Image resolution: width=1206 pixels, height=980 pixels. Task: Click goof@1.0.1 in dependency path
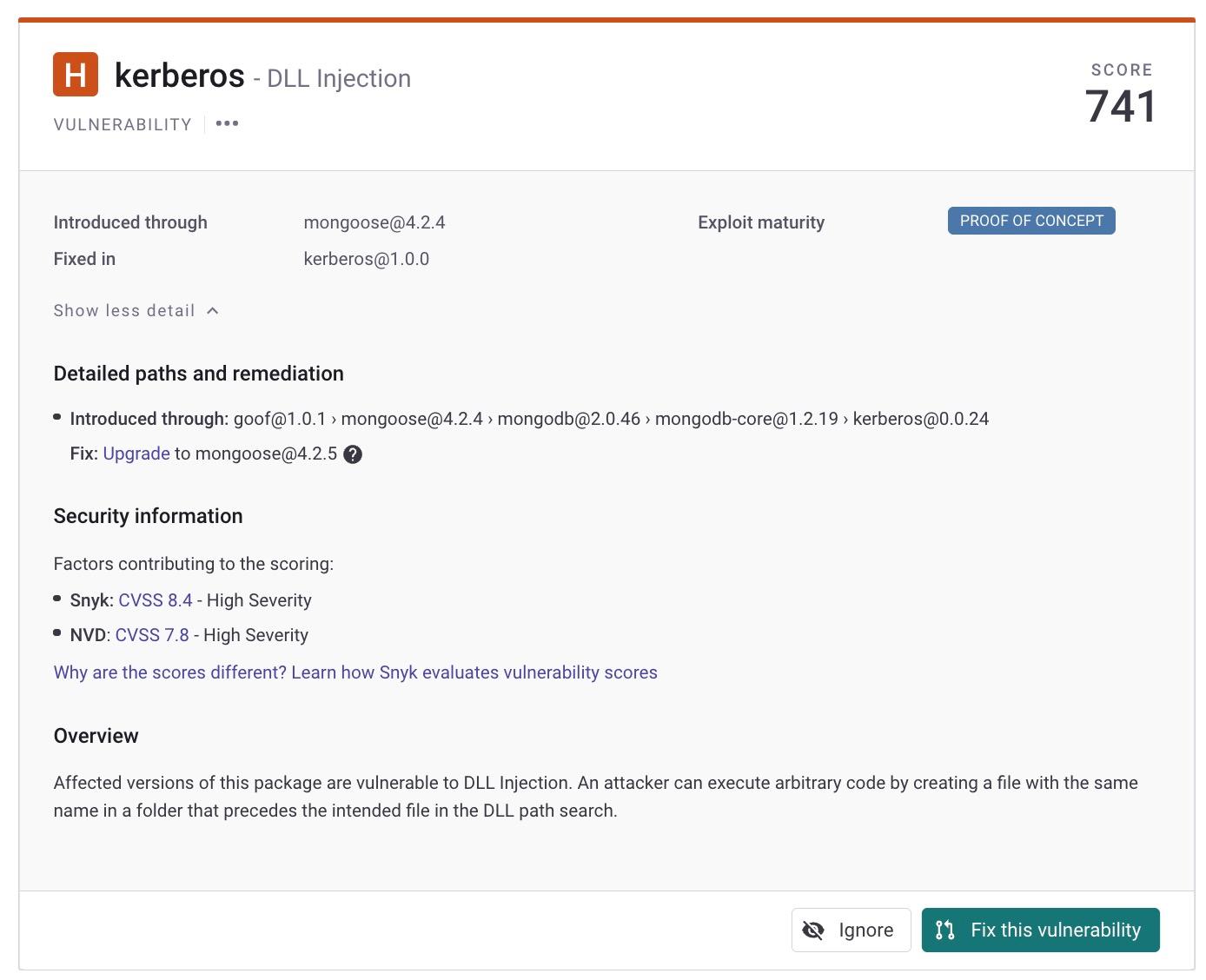280,419
